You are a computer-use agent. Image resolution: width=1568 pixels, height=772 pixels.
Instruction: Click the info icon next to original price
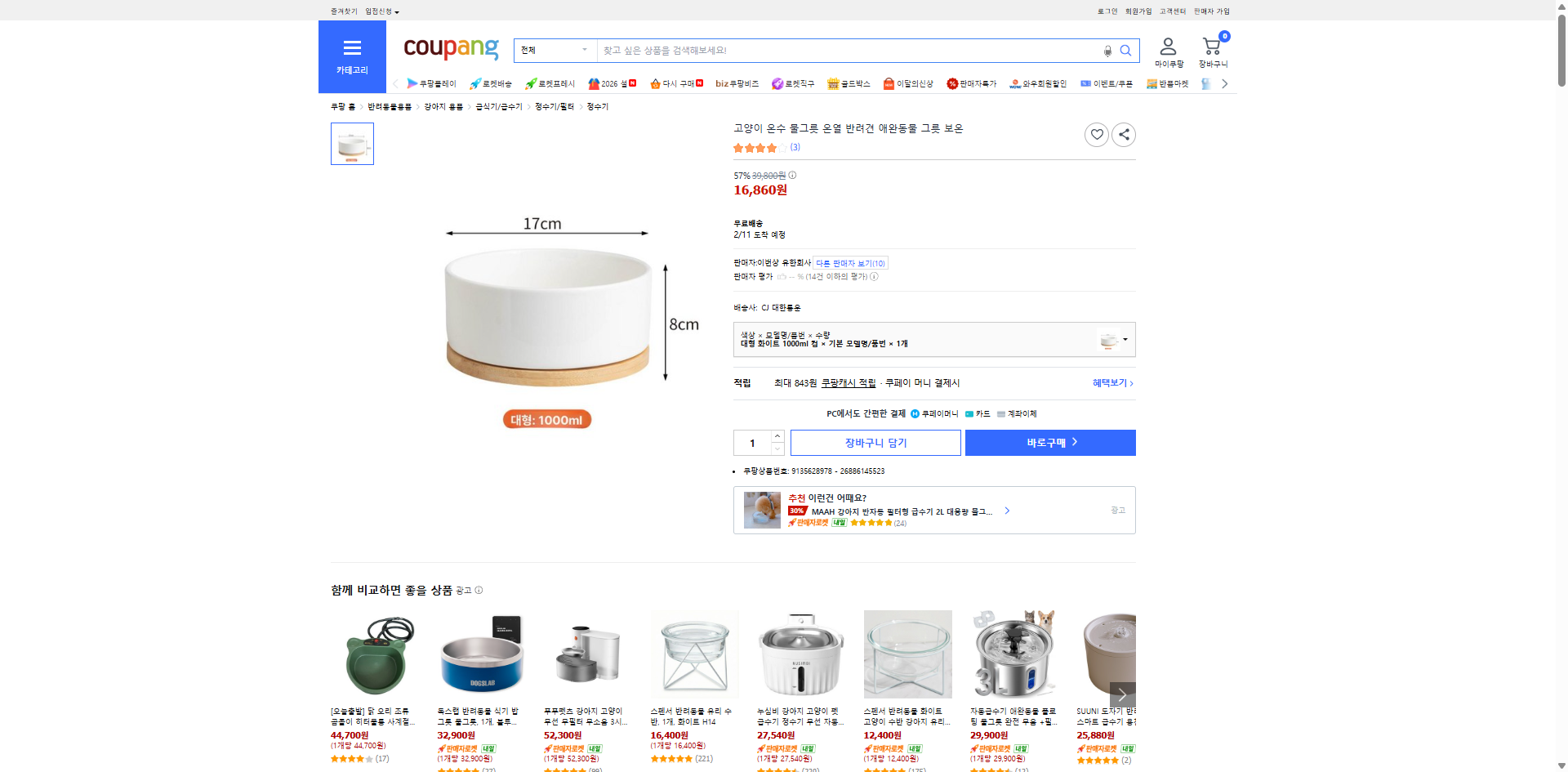[792, 176]
